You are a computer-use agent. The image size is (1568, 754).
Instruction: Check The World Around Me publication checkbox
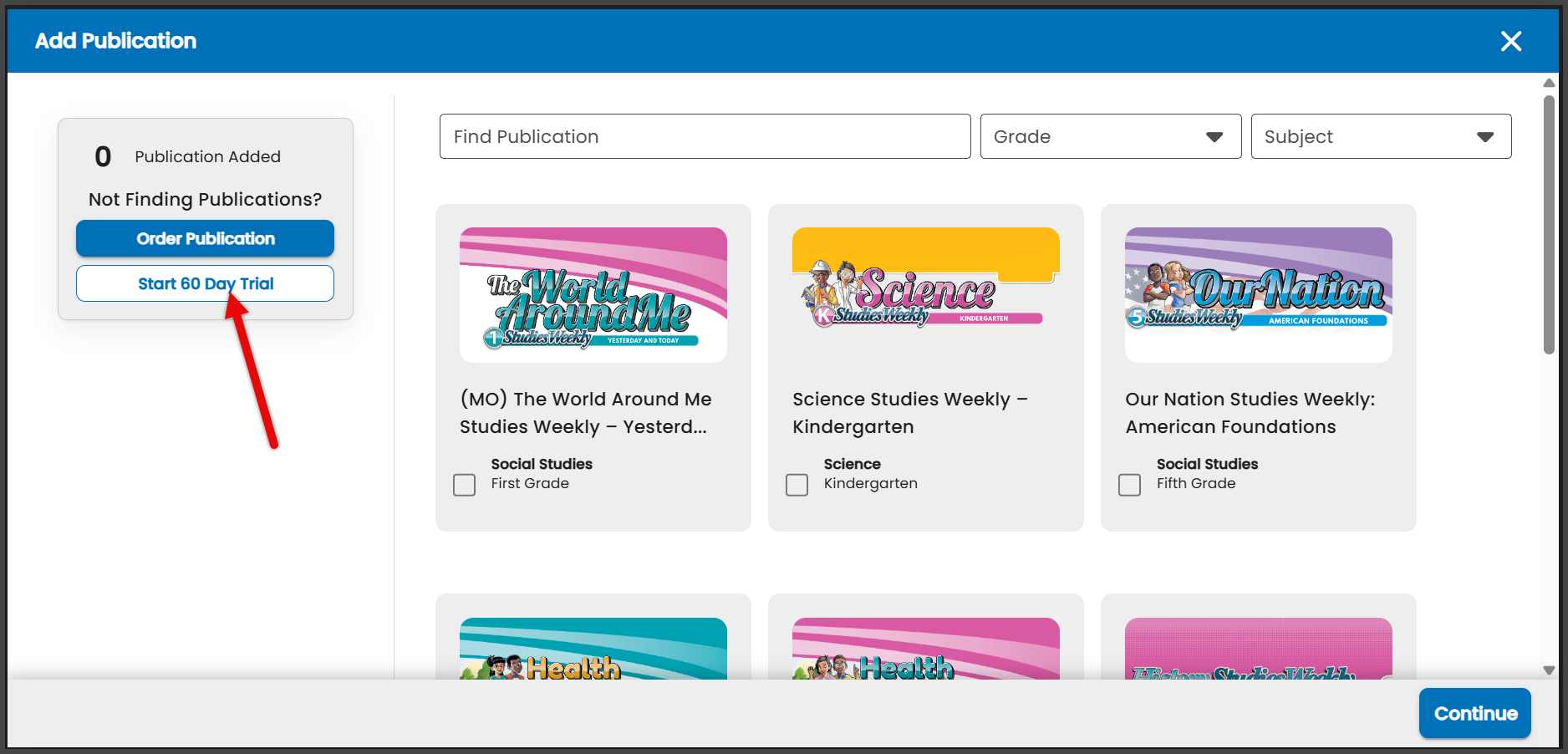pyautogui.click(x=464, y=485)
